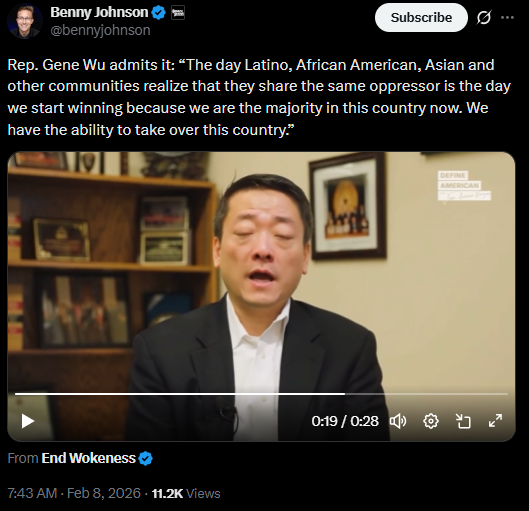The width and height of the screenshot is (529, 511).
Task: Click the Benny Johnson display name
Action: tap(99, 12)
